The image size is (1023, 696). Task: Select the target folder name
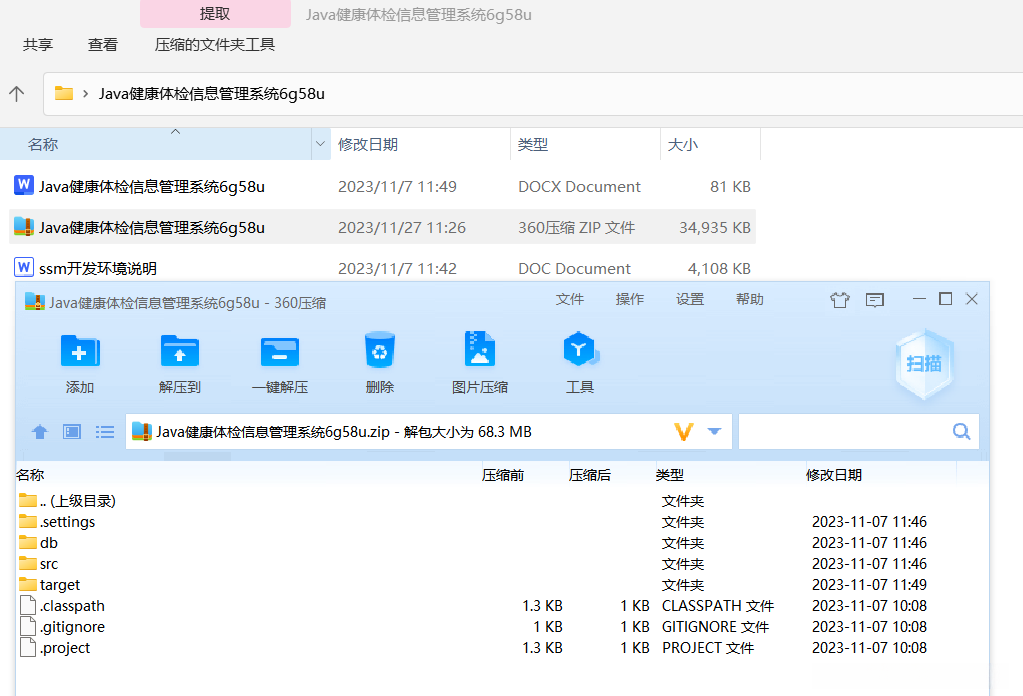pyautogui.click(x=60, y=584)
